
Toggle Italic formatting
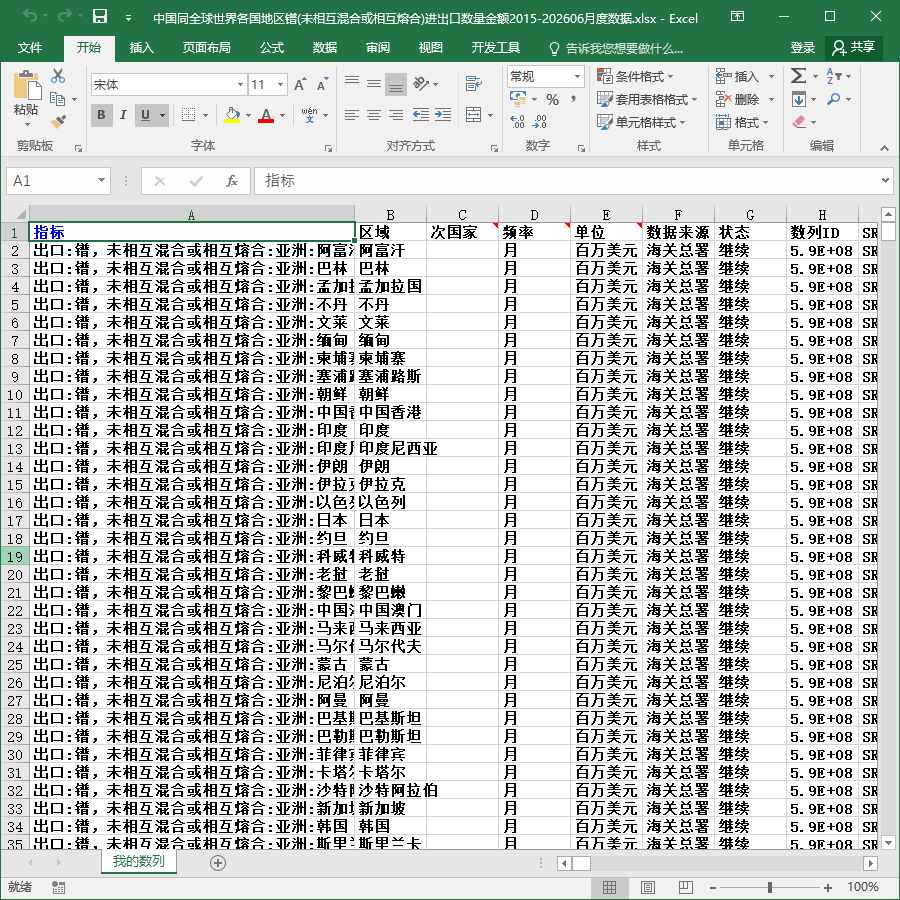[123, 115]
